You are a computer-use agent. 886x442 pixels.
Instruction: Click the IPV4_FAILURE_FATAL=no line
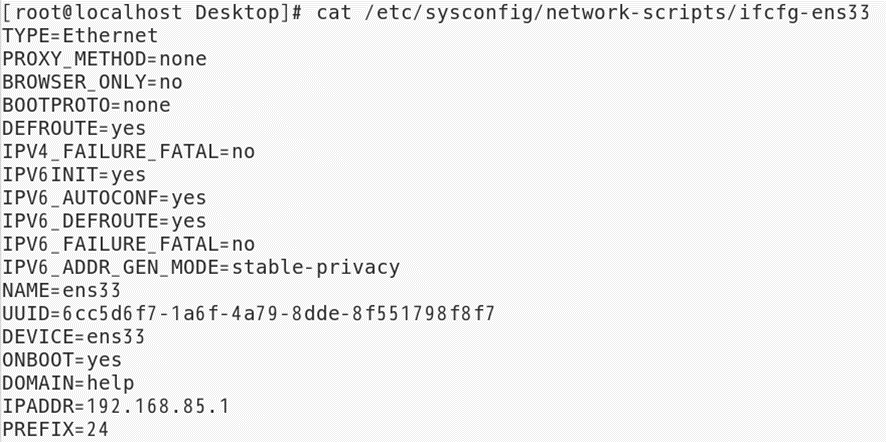[x=128, y=152]
